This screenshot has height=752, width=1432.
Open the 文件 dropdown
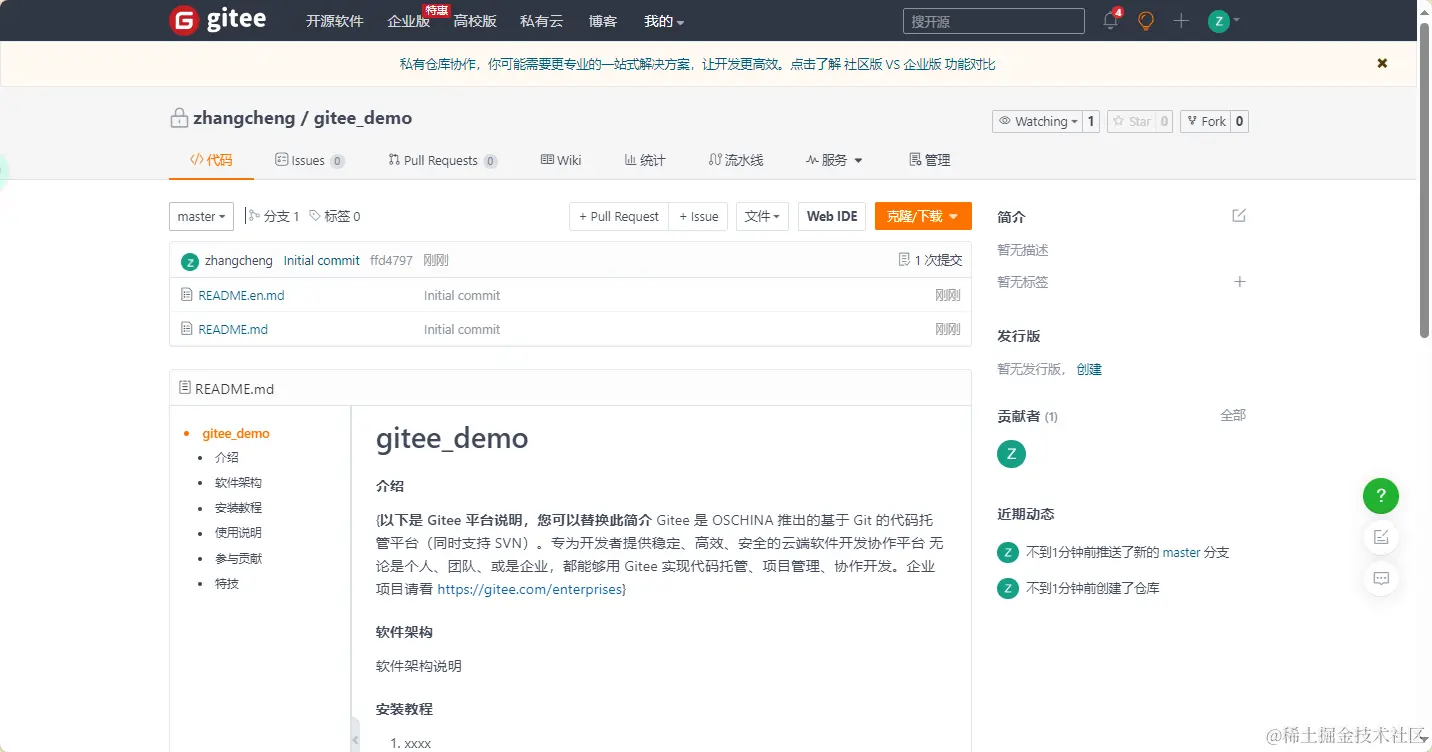(762, 216)
